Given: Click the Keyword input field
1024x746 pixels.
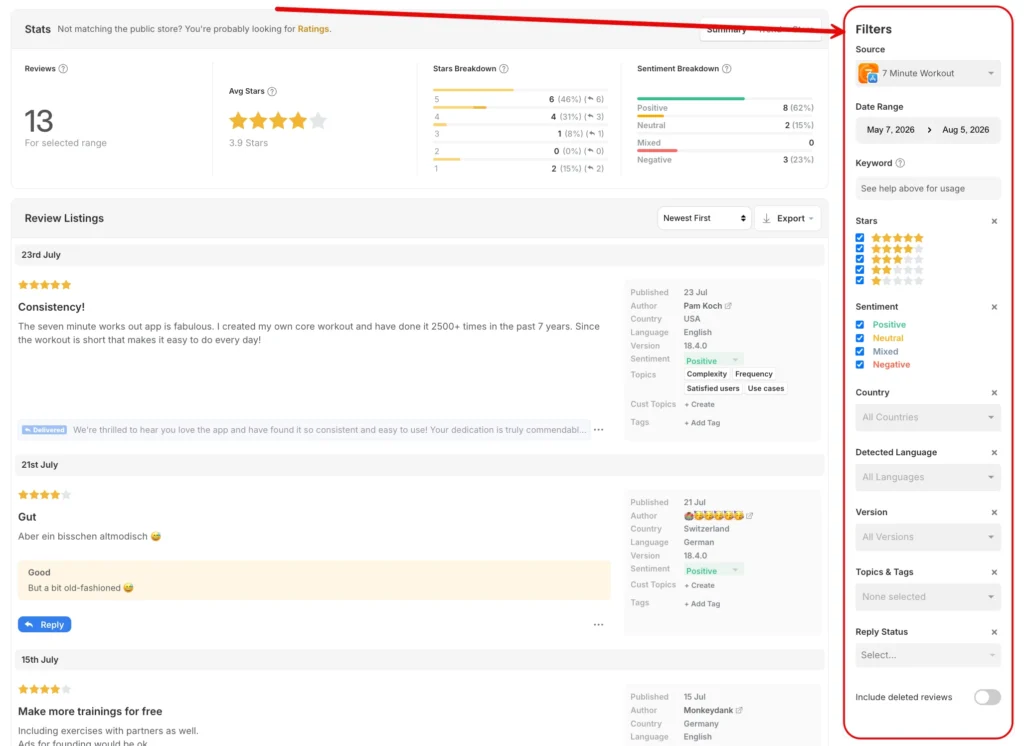Looking at the screenshot, I should click(927, 189).
